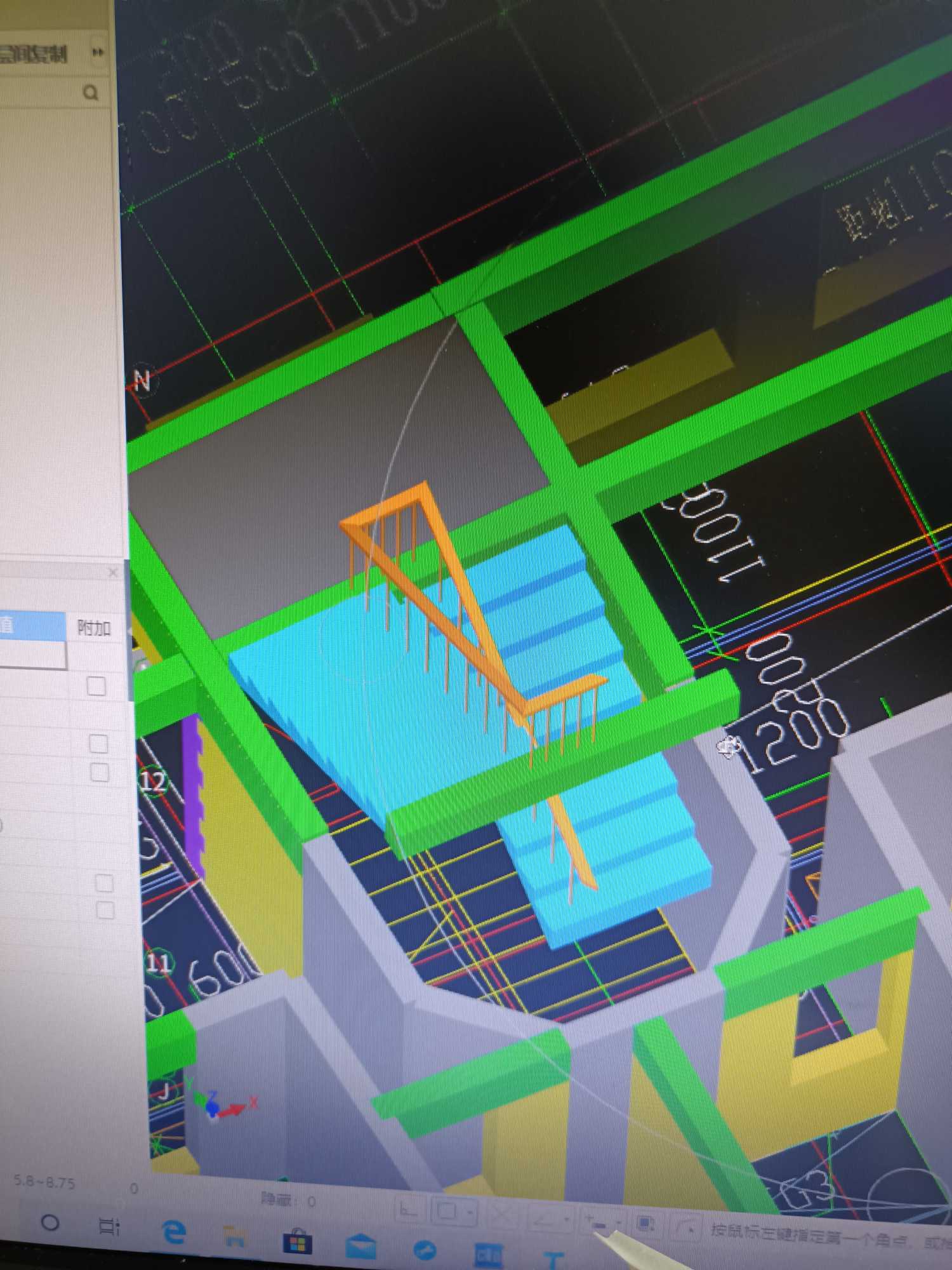Screen dimensions: 952x1270
Task: Click the plus-minus offset icon in the status bar
Action: coord(597,1220)
